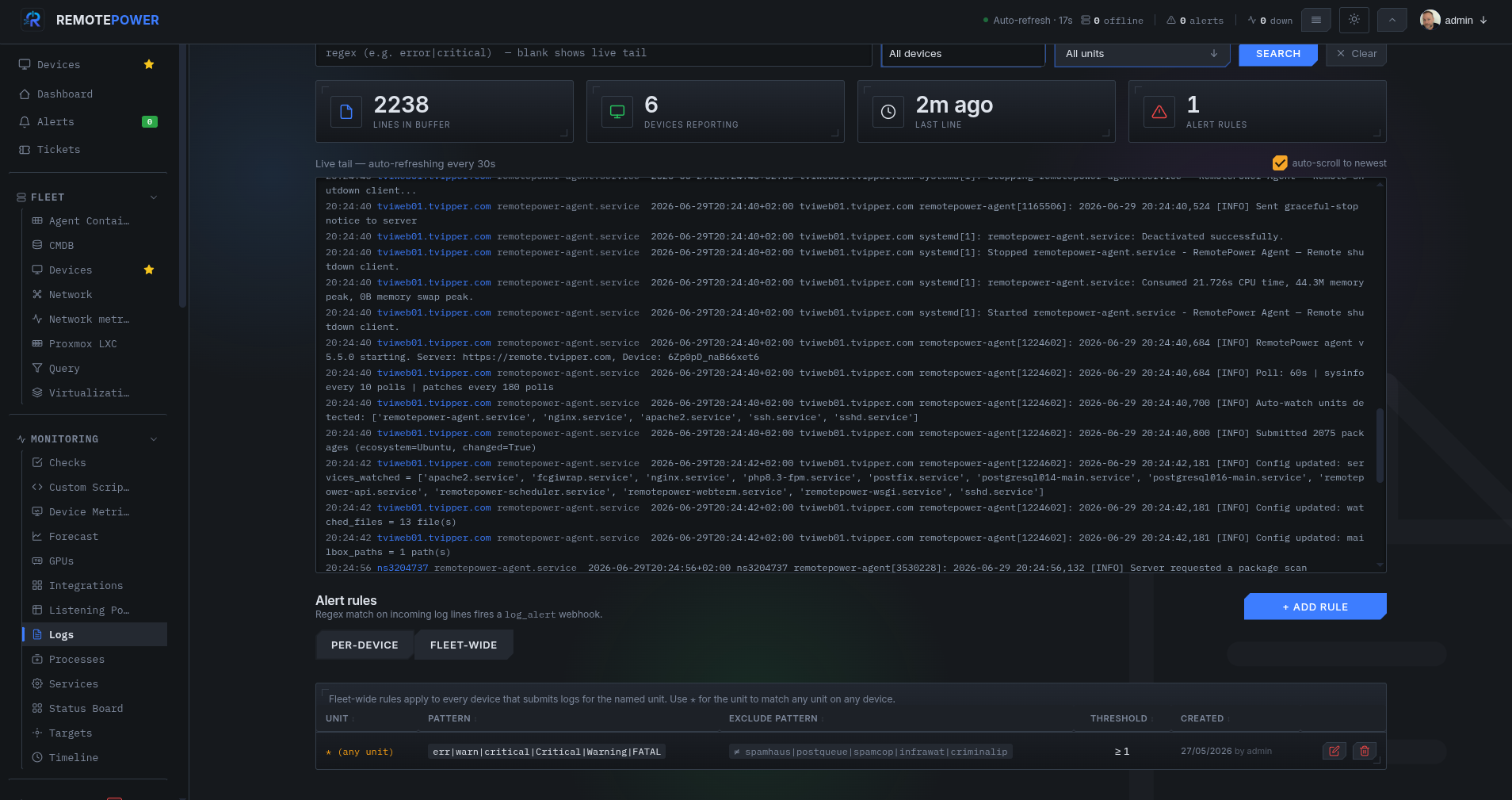Delete the any-unit alert rule

click(1365, 751)
